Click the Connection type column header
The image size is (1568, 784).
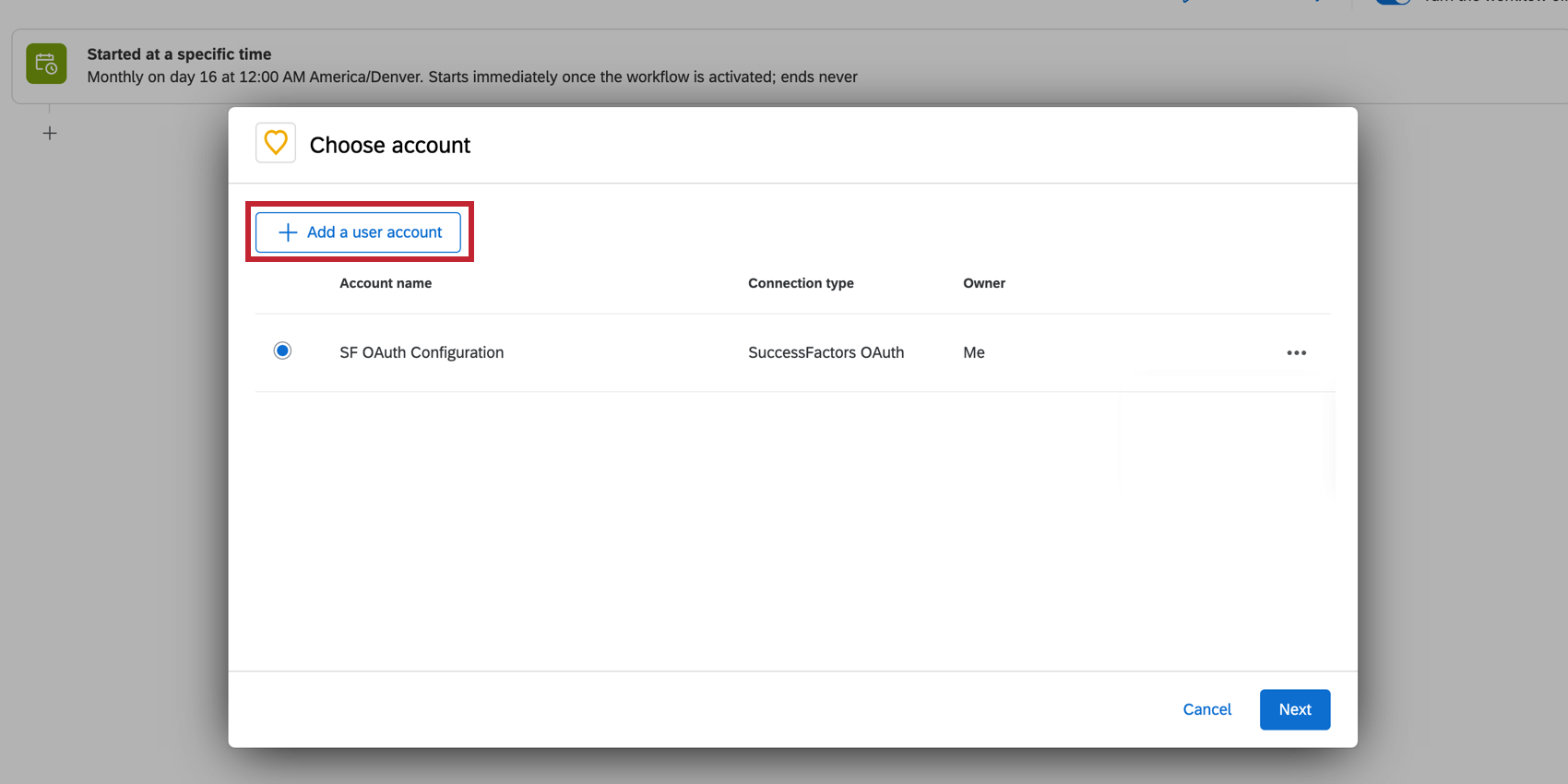point(801,283)
